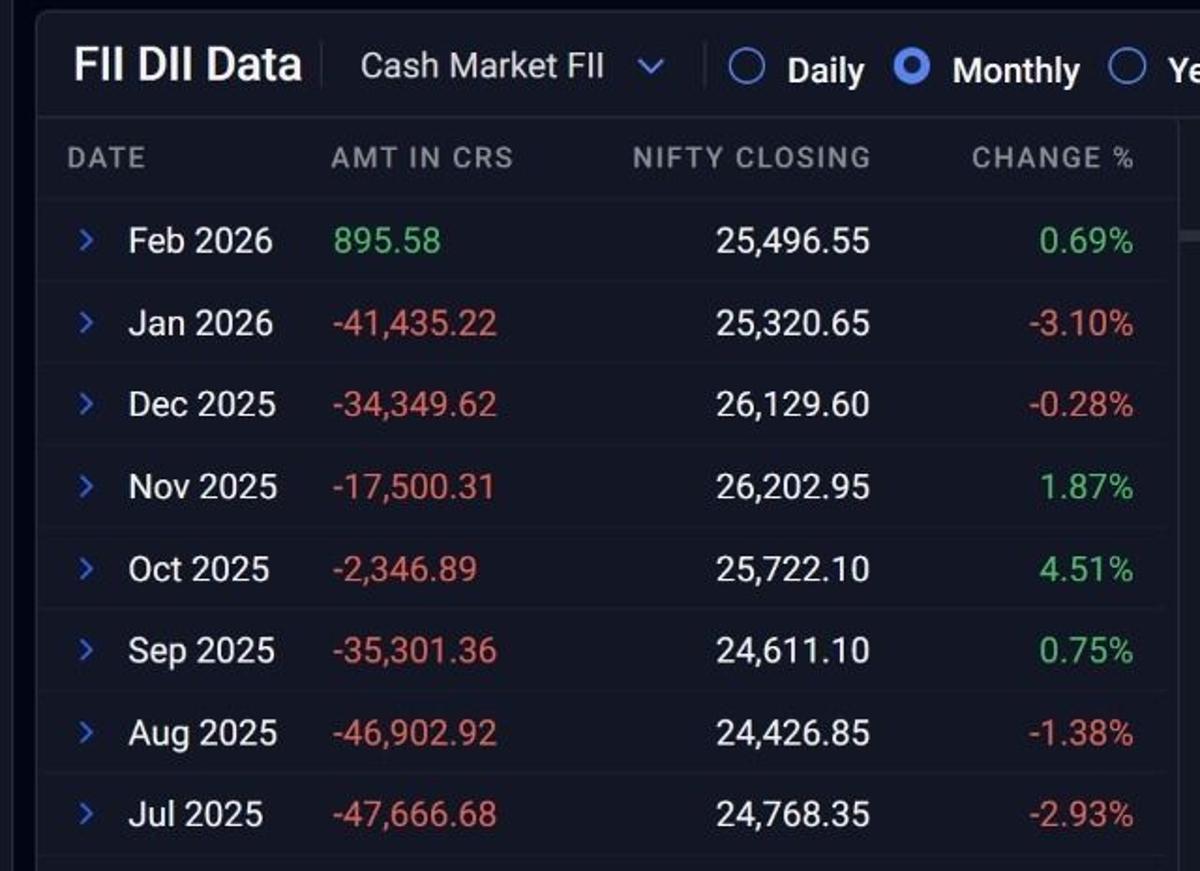This screenshot has height=871, width=1200.
Task: Expand the Feb 2026 row details
Action: click(89, 240)
